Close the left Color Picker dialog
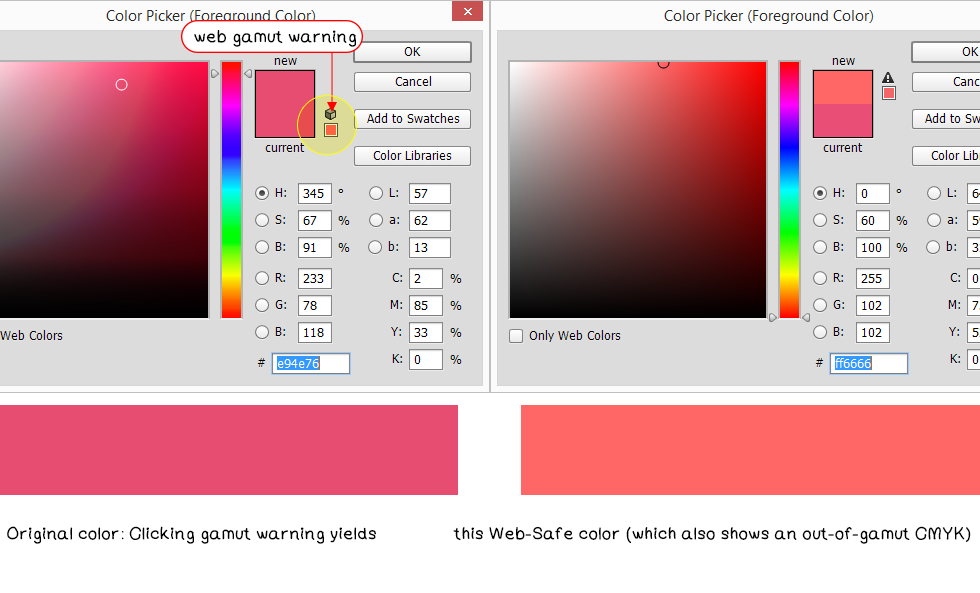Viewport: 980px width, 593px height. [x=468, y=11]
